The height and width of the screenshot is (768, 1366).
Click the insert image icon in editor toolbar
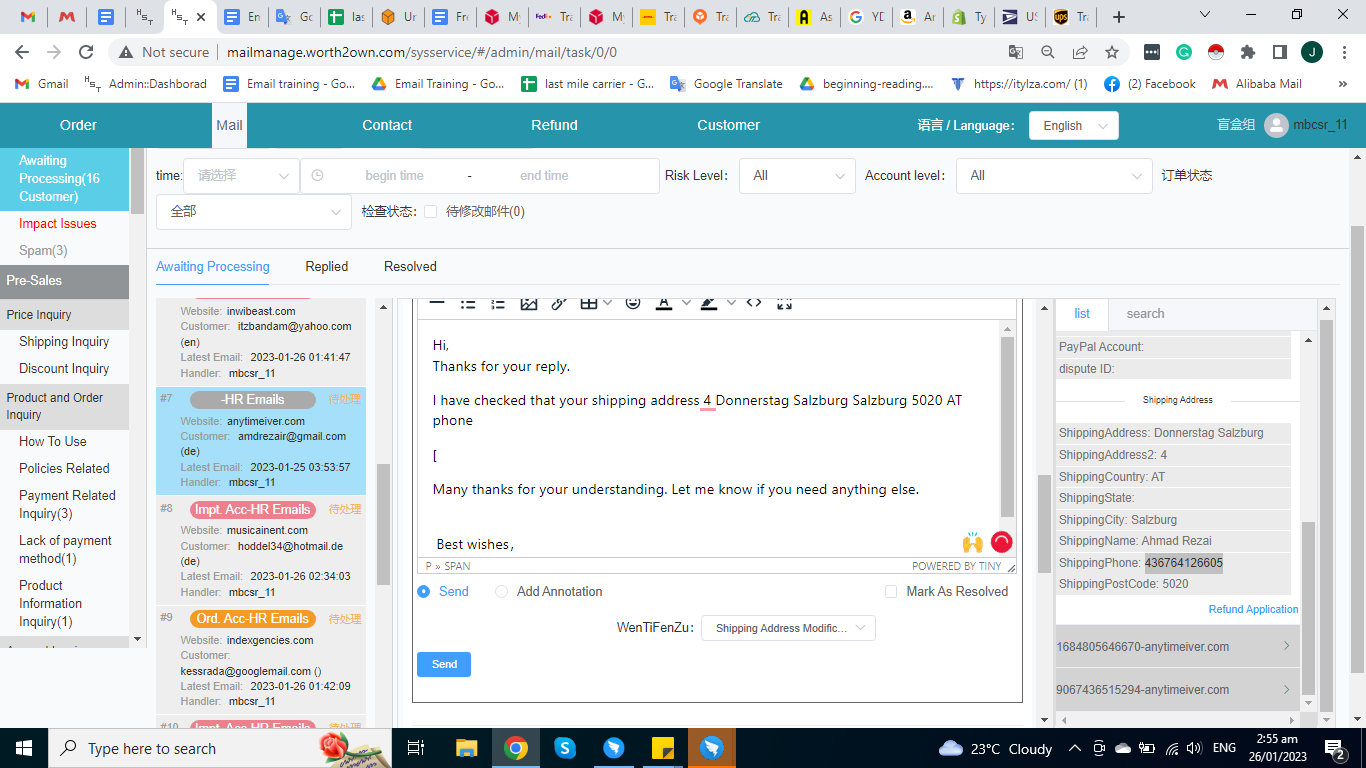529,303
